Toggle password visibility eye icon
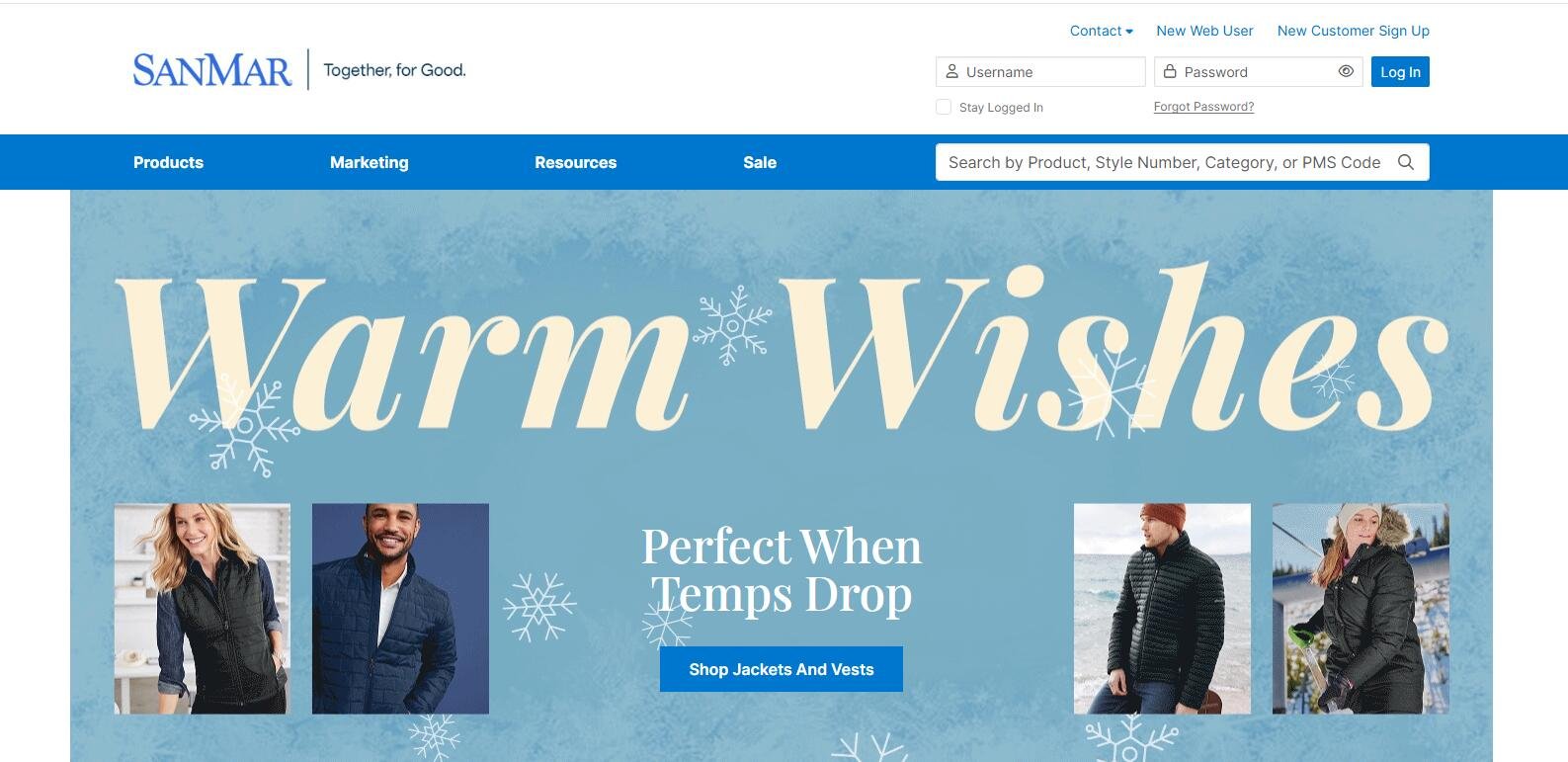1568x762 pixels. (1346, 72)
